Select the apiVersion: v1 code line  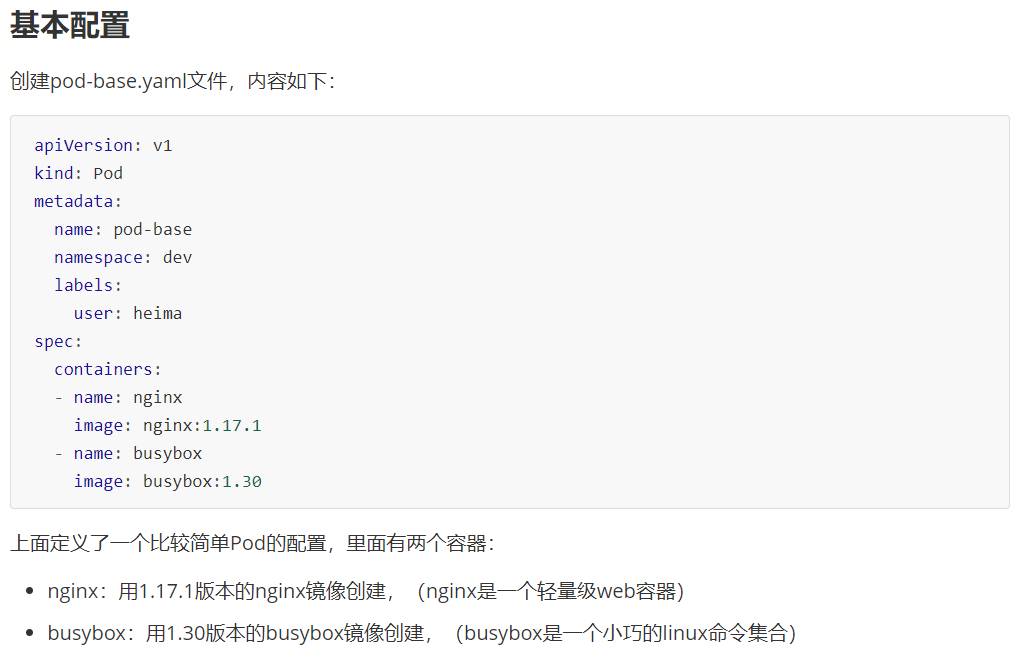103,145
